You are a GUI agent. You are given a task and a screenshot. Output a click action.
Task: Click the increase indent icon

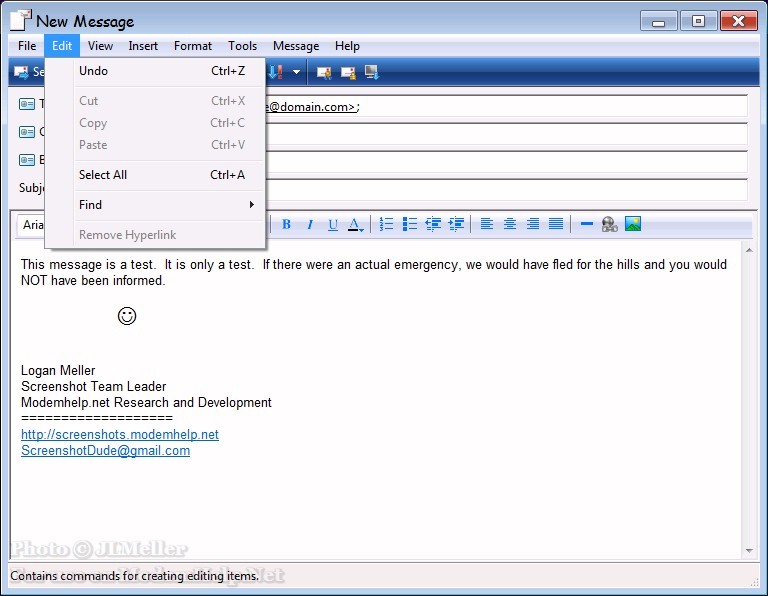coord(456,224)
